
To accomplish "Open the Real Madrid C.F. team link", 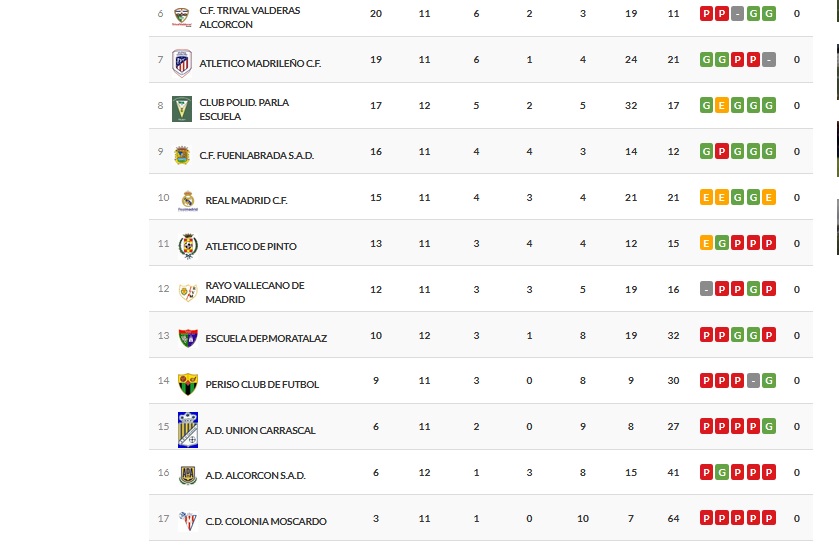I will [x=246, y=200].
